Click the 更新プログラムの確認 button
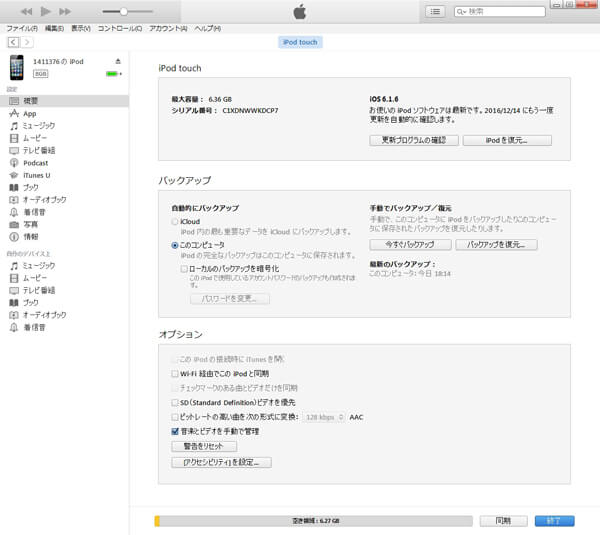 [x=414, y=140]
